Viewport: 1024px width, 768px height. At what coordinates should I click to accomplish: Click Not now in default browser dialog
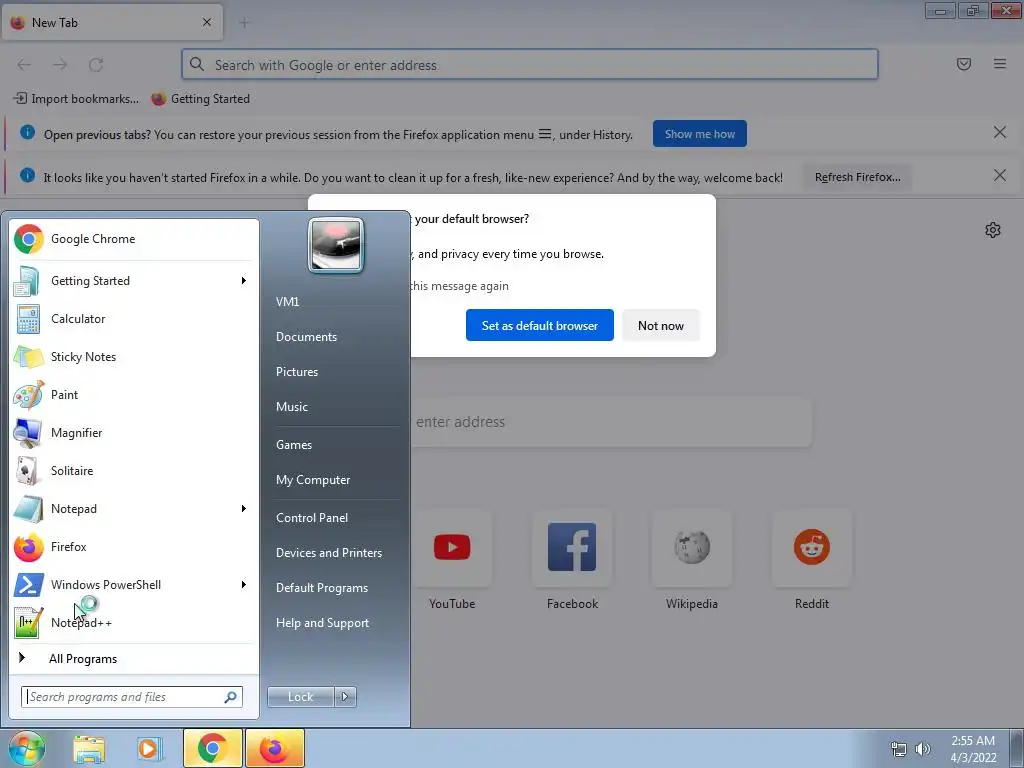[661, 325]
